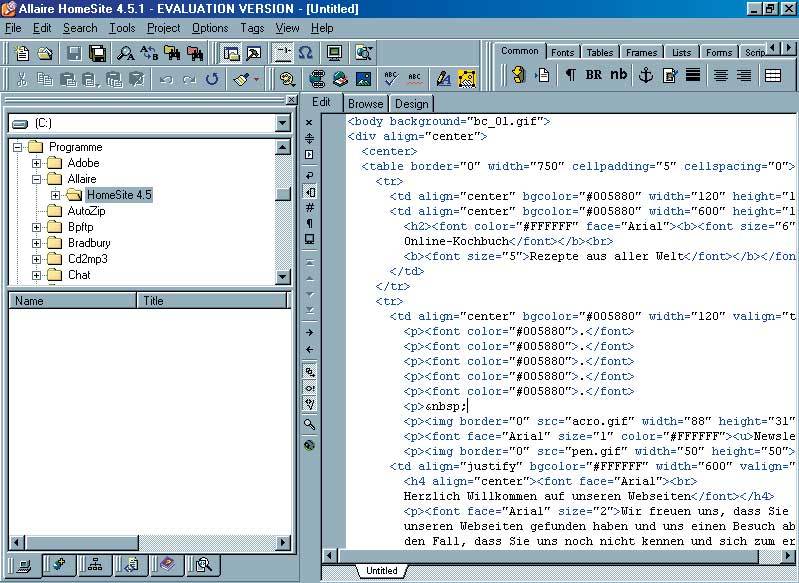The image size is (799, 583).
Task: Click folder tree scrollbar down arrow
Action: coord(283,277)
